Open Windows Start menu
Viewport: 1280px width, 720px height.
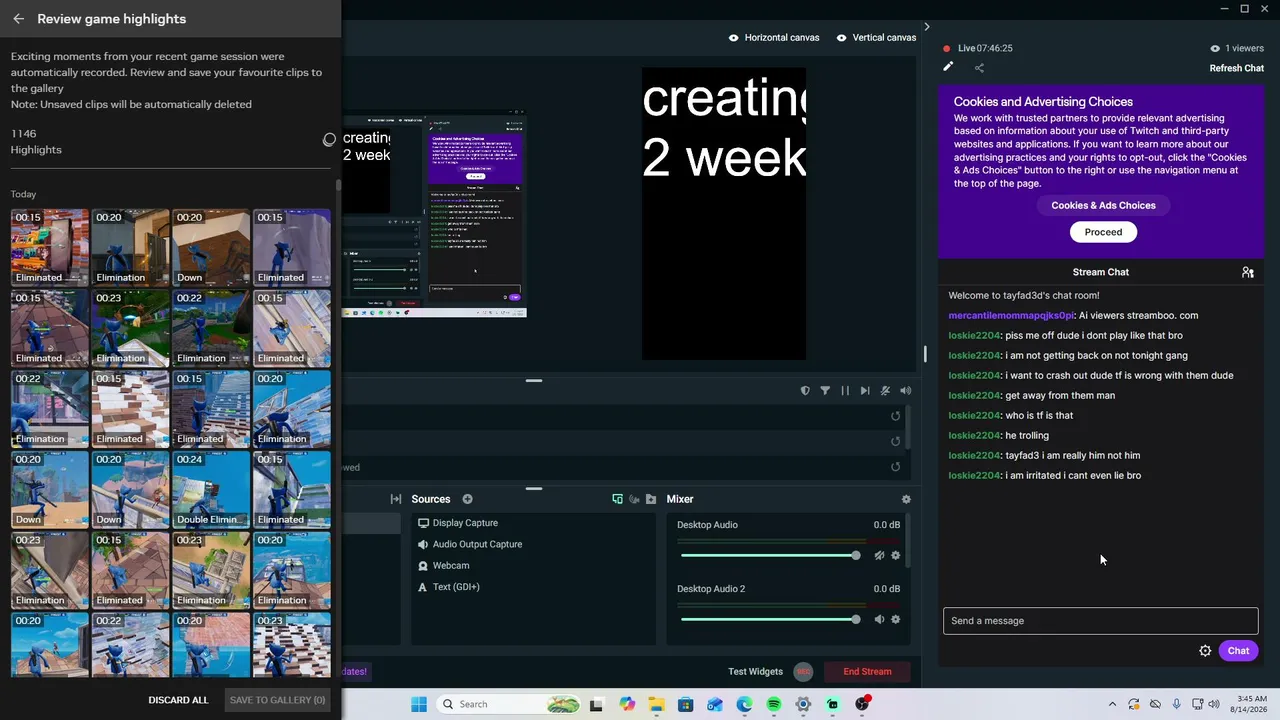[418, 704]
